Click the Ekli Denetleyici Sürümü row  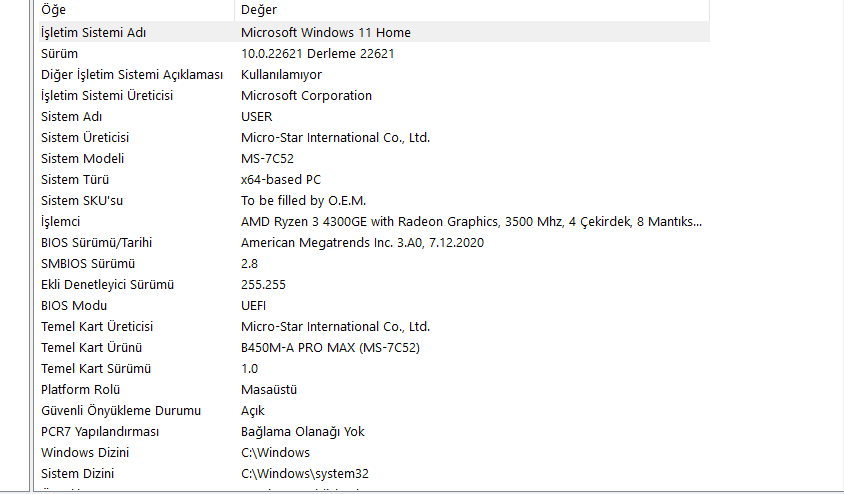(x=108, y=284)
